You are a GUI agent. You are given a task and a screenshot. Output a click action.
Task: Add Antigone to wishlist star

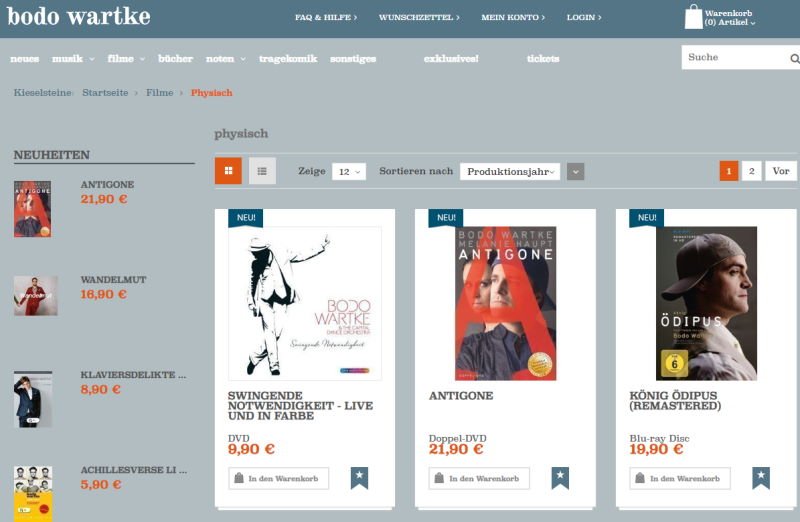560,478
